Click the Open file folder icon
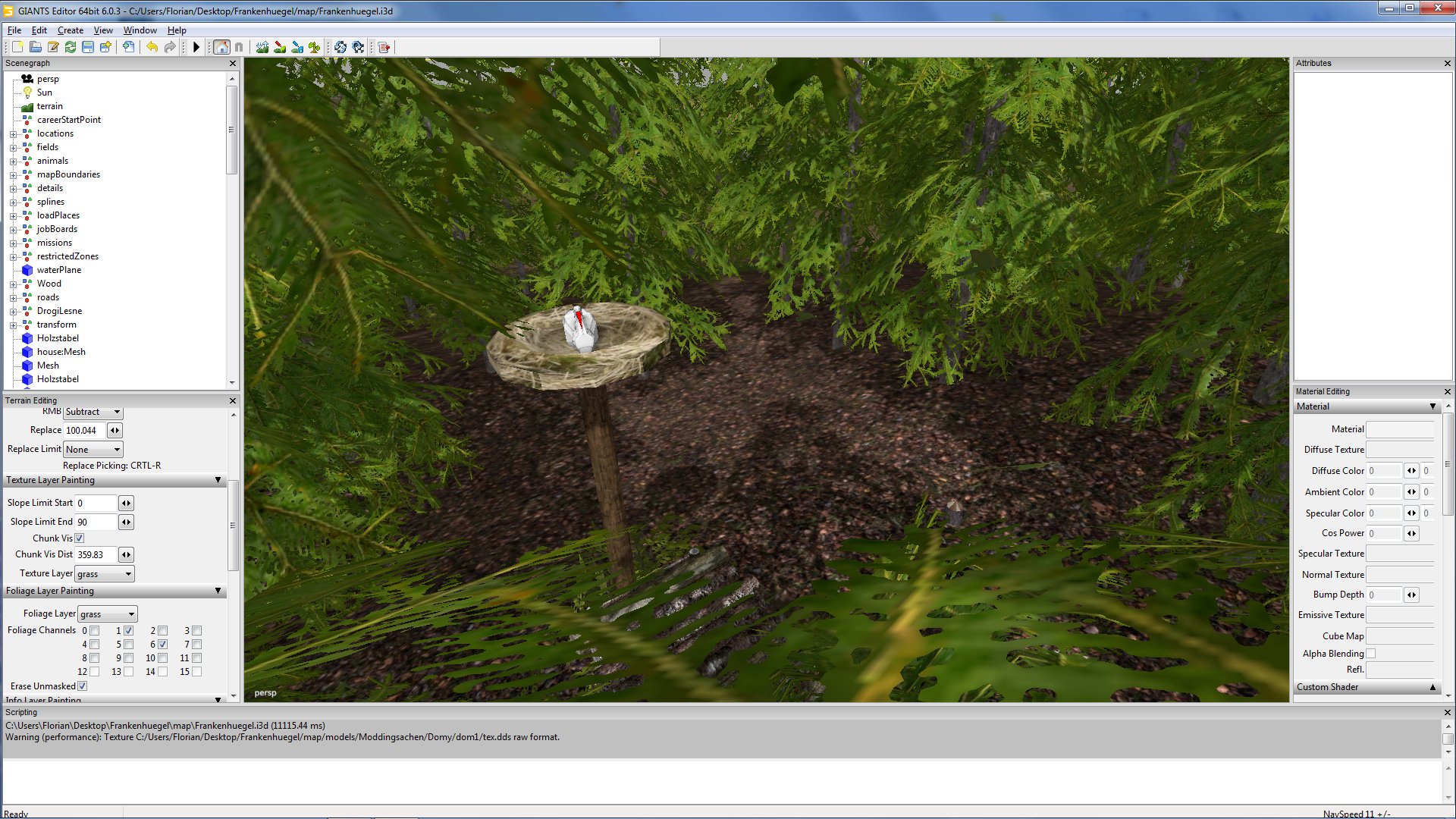 pyautogui.click(x=35, y=47)
